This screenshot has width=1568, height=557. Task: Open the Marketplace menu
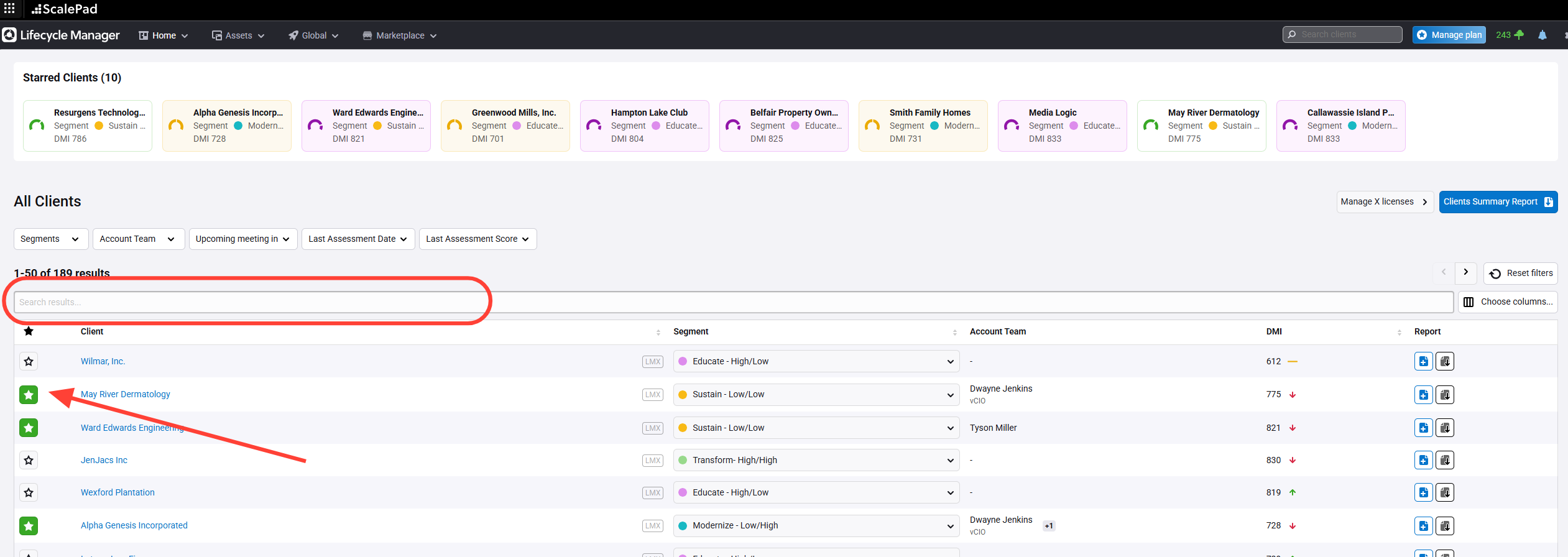(400, 35)
